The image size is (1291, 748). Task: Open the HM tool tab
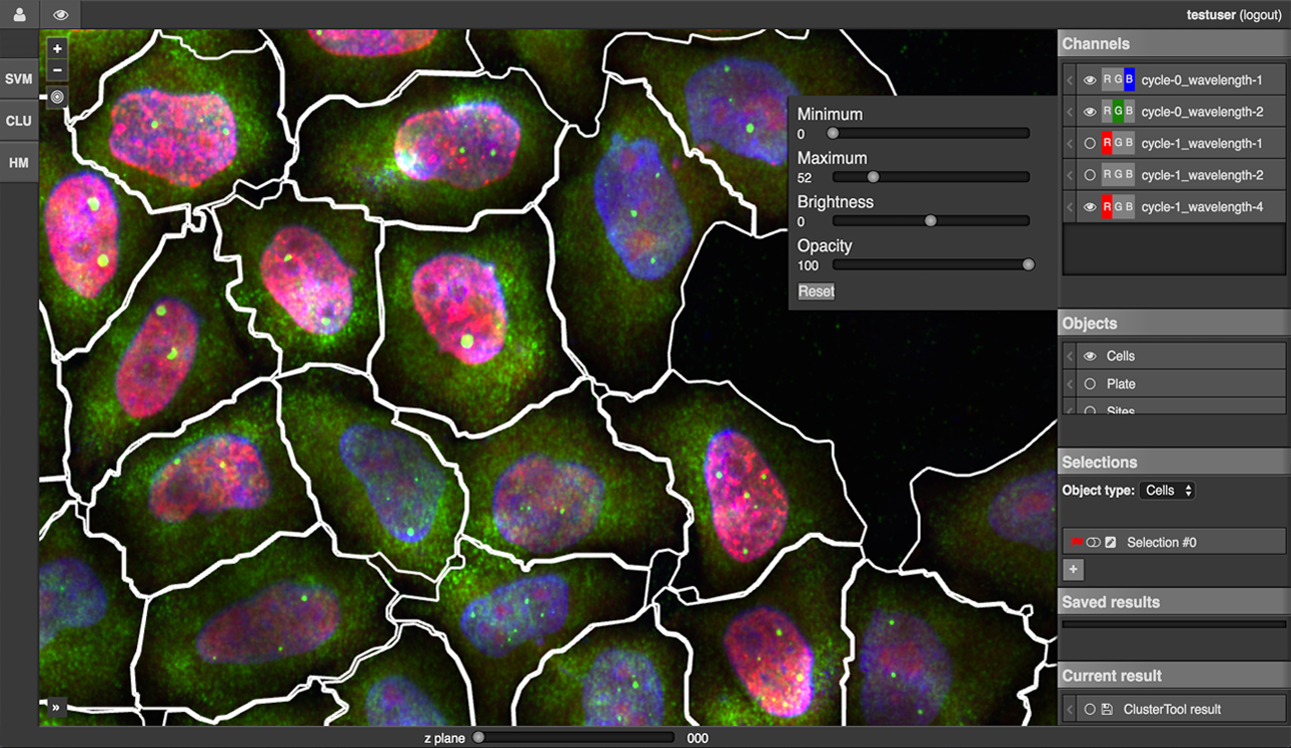19,163
